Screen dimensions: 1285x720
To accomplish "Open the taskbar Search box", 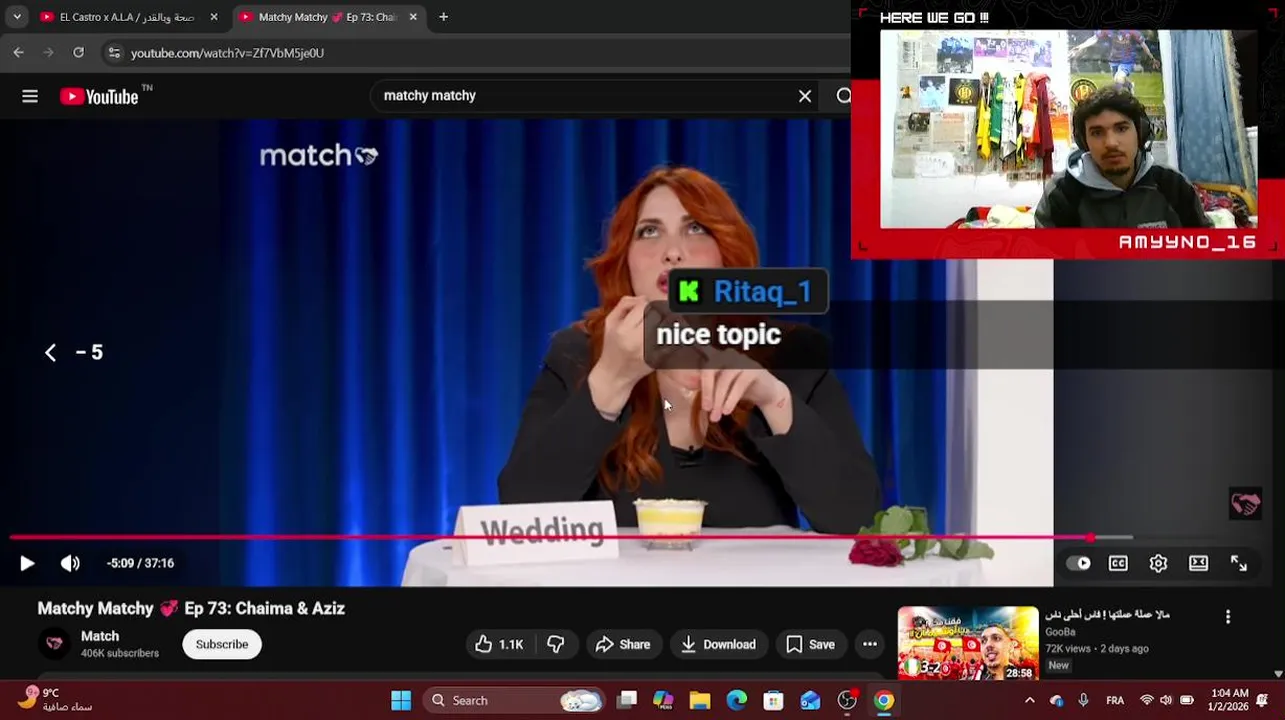I will [513, 701].
